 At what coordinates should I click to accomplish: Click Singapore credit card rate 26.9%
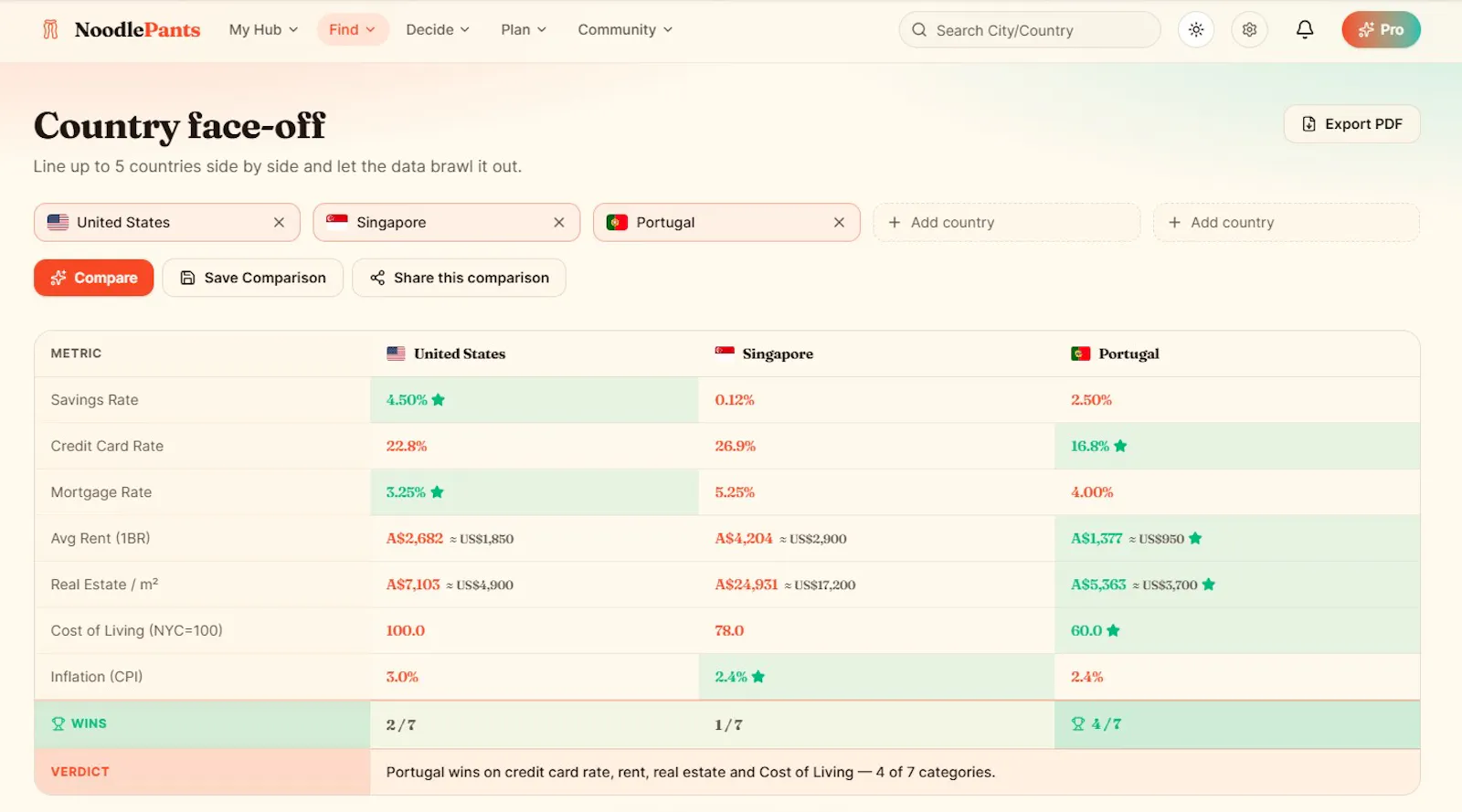click(x=736, y=446)
